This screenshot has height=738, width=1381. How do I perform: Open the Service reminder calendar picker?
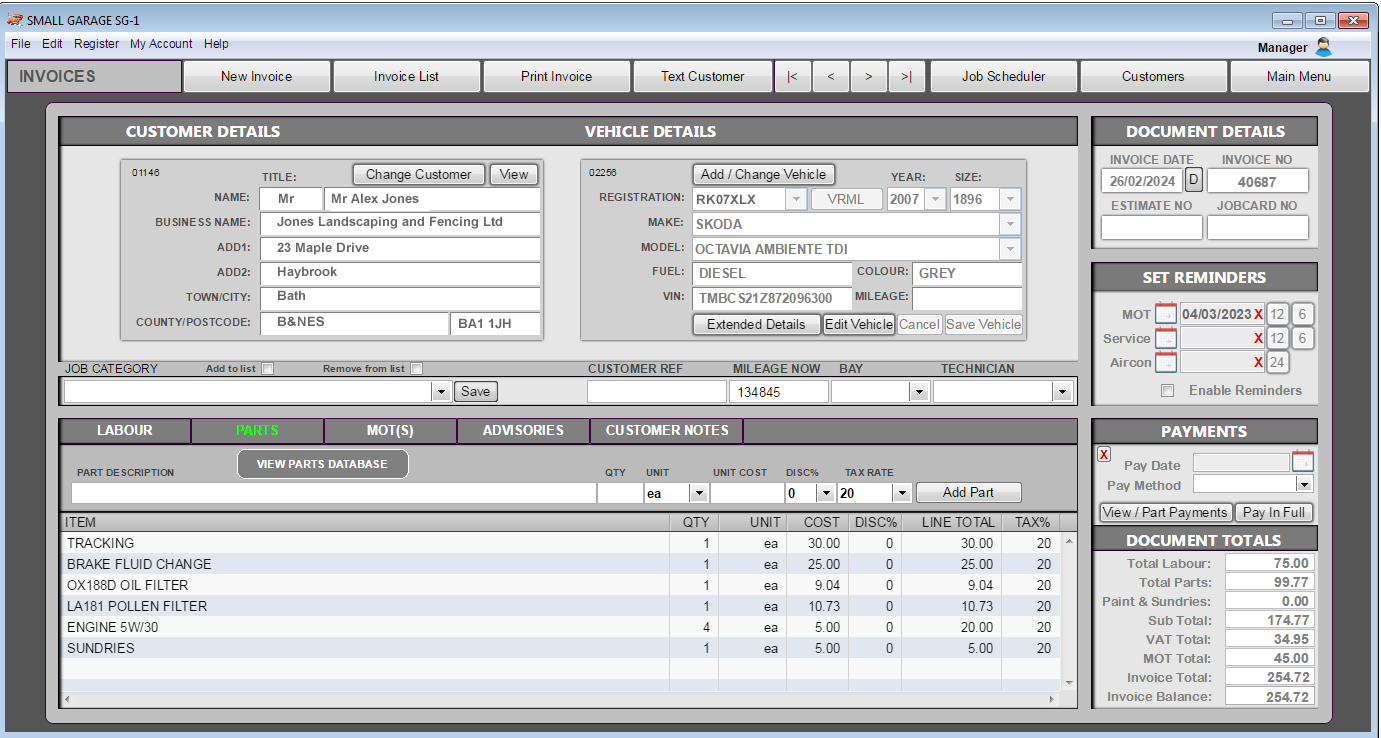click(x=1167, y=338)
